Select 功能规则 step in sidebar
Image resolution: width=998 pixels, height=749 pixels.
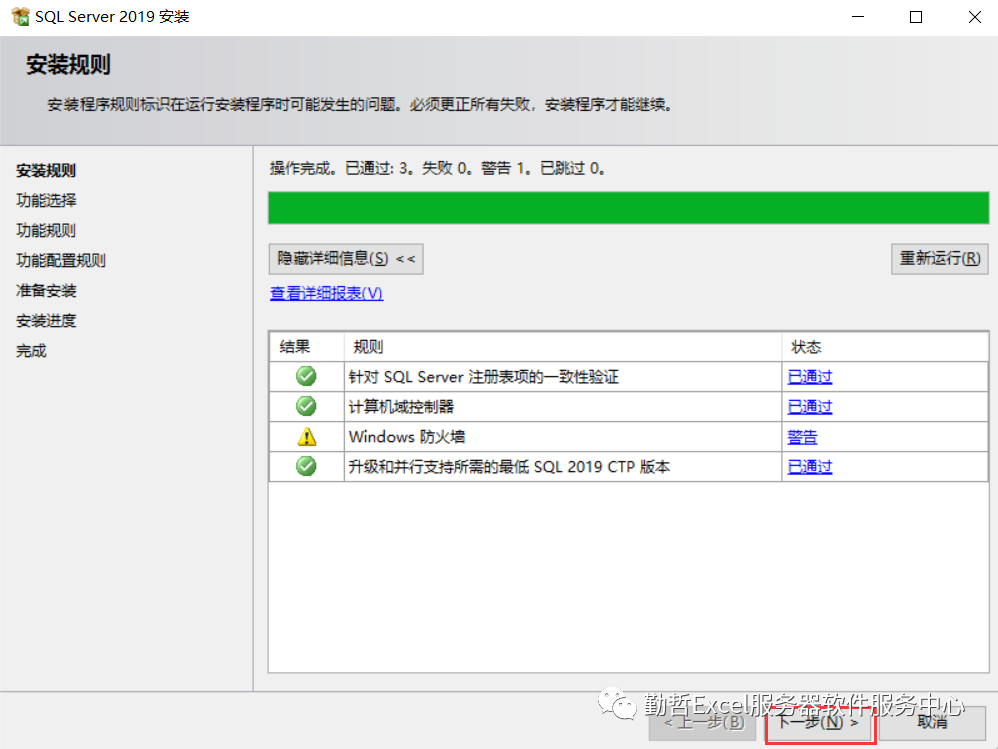pos(46,230)
